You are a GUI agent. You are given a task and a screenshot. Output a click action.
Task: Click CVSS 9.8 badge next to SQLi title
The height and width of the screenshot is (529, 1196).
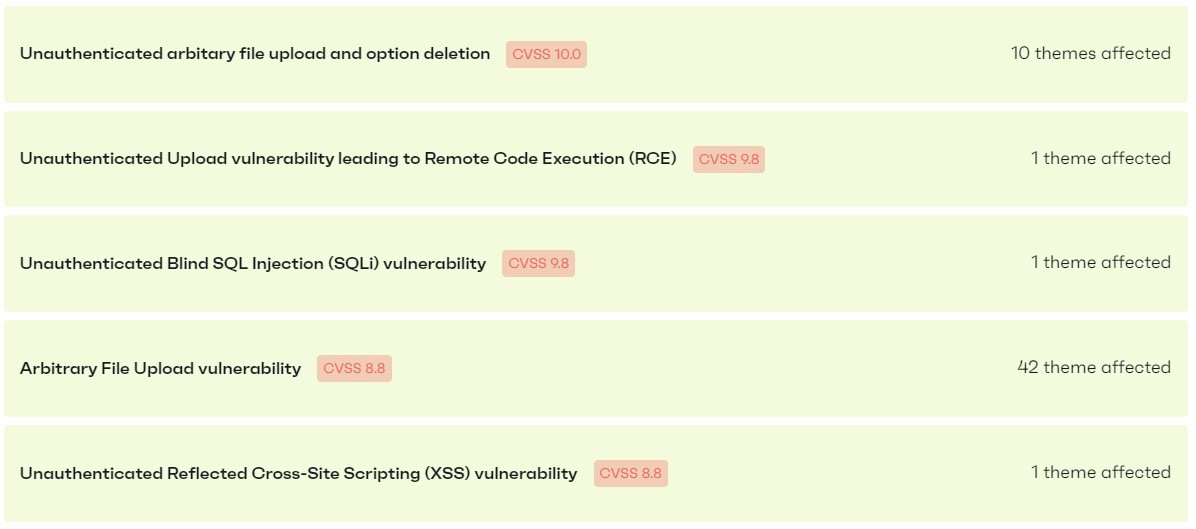point(538,264)
